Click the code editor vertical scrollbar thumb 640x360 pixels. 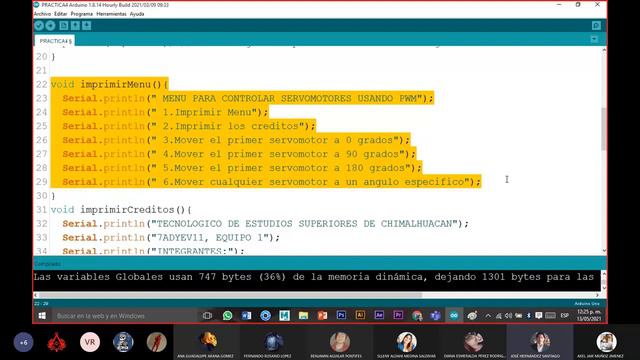(x=604, y=129)
